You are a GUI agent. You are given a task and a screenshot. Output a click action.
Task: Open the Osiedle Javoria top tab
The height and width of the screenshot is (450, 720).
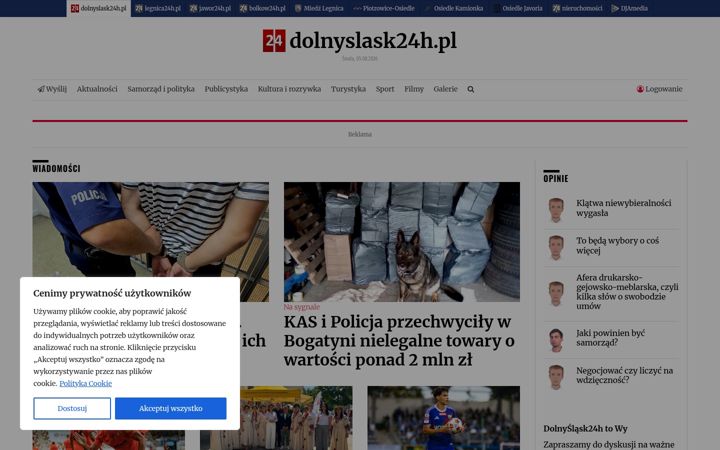518,8
